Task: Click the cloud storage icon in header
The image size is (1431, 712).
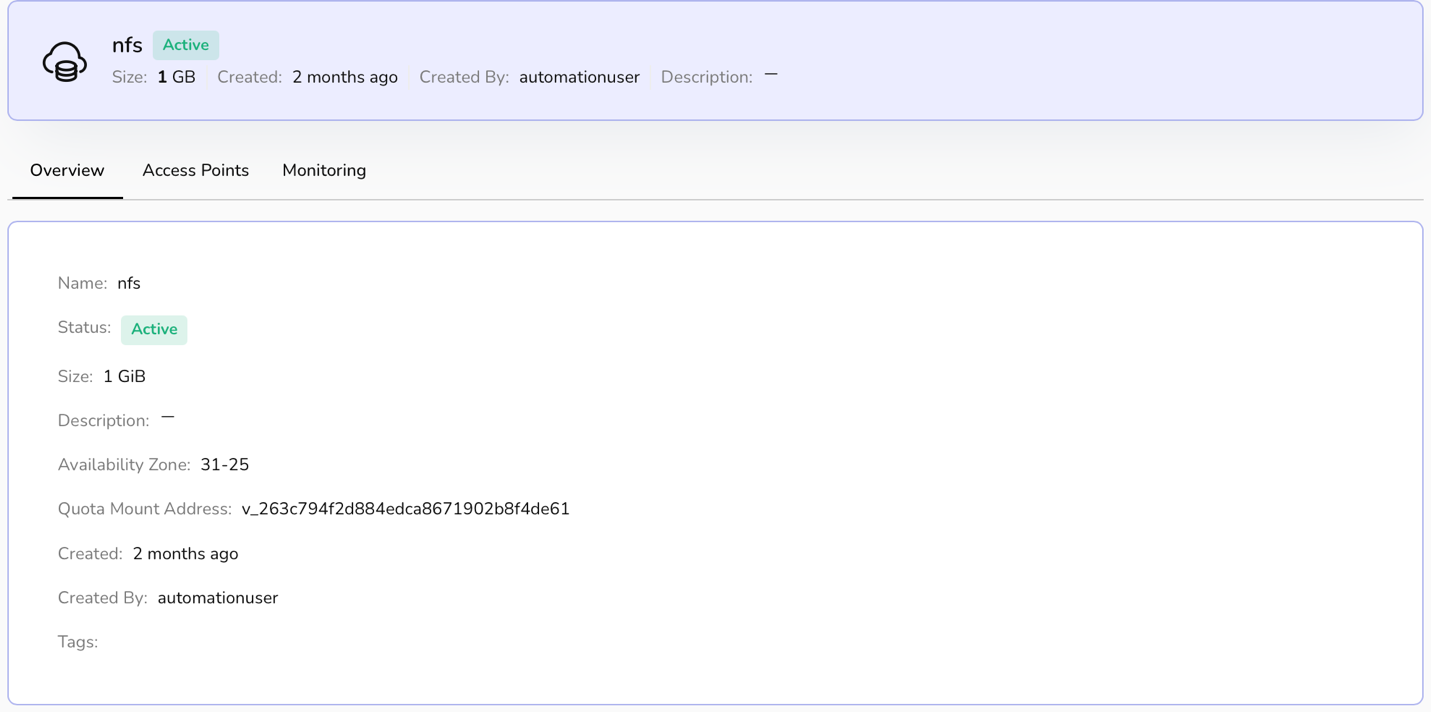Action: [x=64, y=61]
